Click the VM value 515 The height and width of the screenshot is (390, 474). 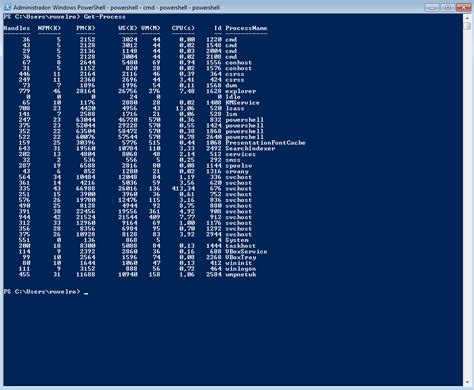click(x=154, y=143)
